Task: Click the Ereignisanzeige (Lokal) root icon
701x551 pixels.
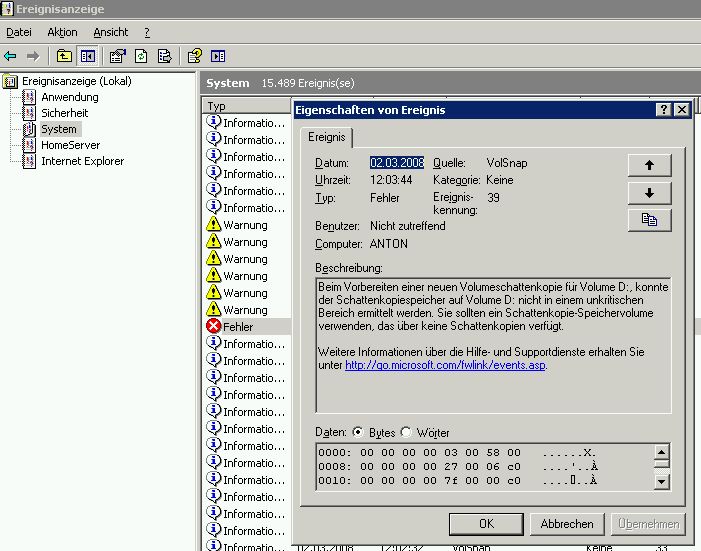Action: click(10, 81)
